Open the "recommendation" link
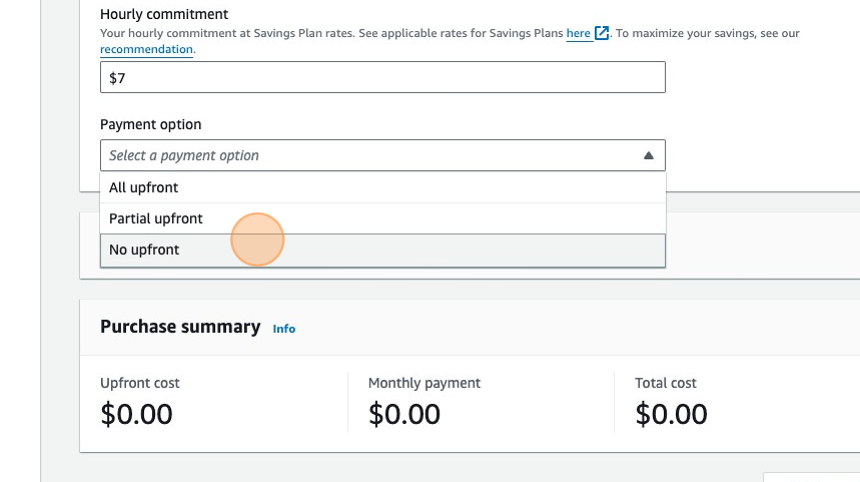The image size is (860, 482). click(146, 49)
